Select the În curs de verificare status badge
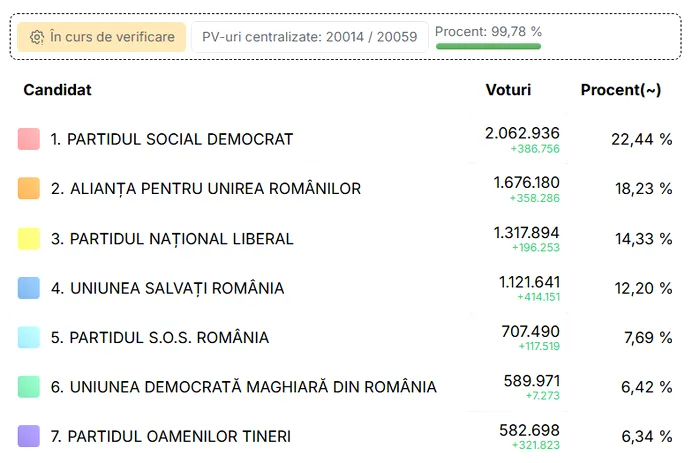This screenshot has height=463, width=700. 101,37
